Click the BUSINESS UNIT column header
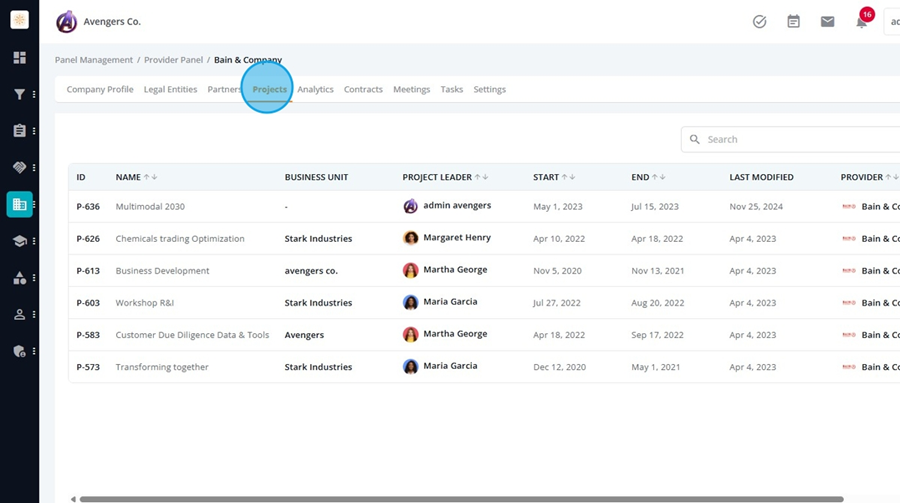Screen dimensions: 900x503 (316, 177)
